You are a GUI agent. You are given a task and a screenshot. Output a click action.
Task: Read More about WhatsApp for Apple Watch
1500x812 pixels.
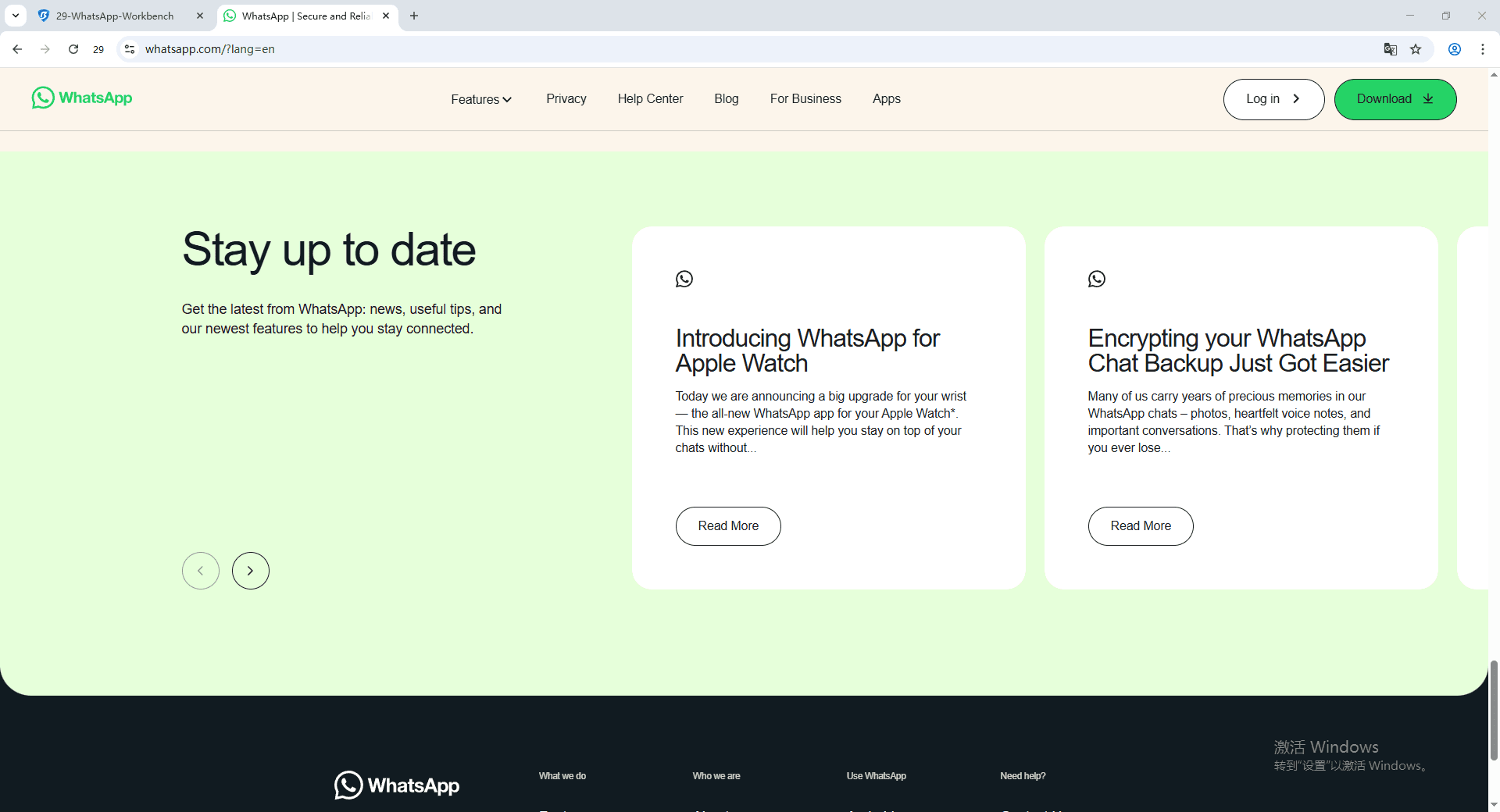(727, 525)
